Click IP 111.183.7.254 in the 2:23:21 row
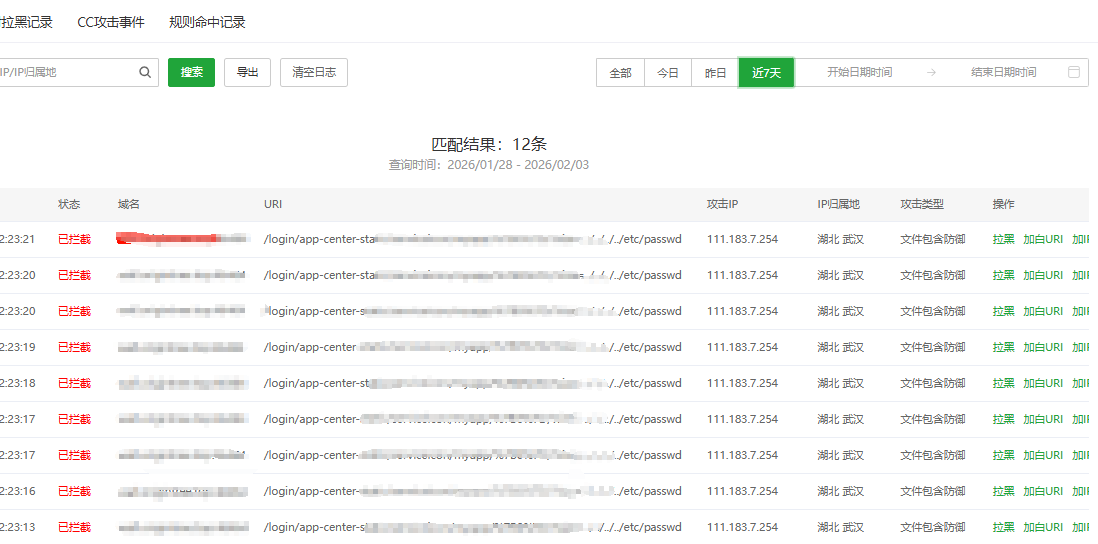The width and height of the screenshot is (1098, 544). (x=742, y=239)
